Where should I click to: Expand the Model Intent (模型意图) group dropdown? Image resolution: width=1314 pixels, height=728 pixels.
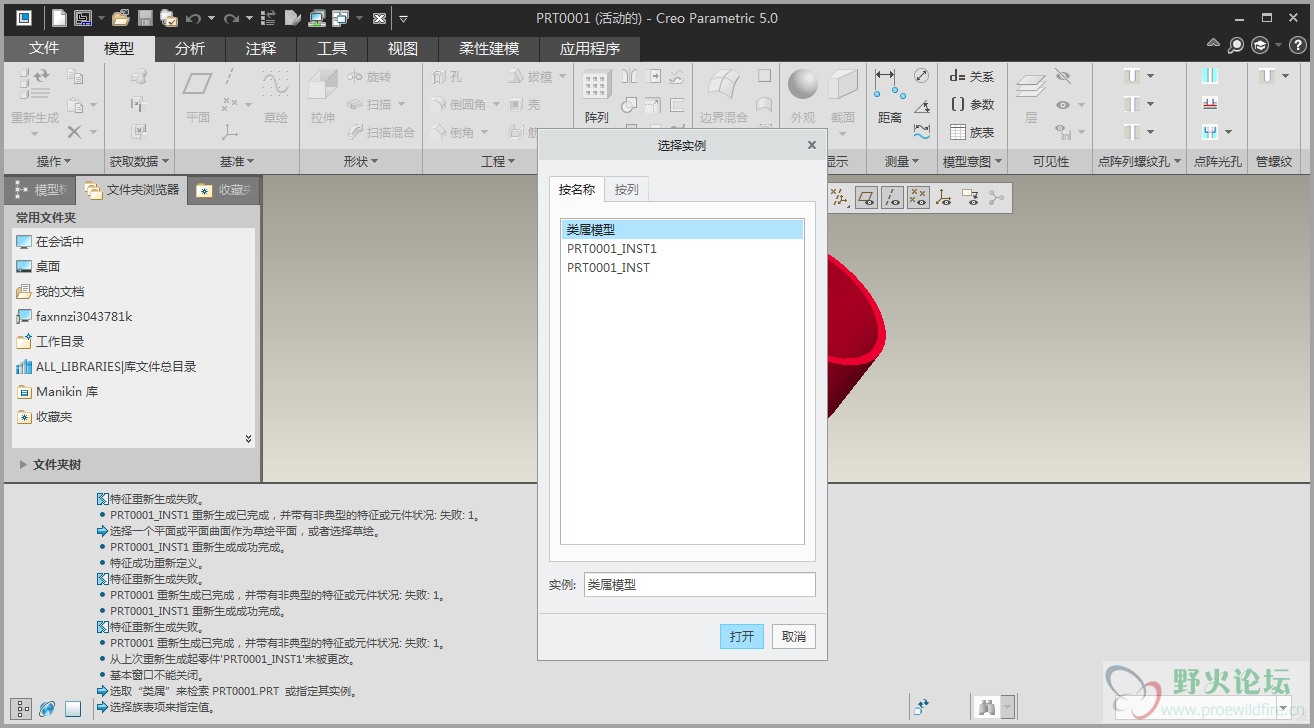pos(973,161)
